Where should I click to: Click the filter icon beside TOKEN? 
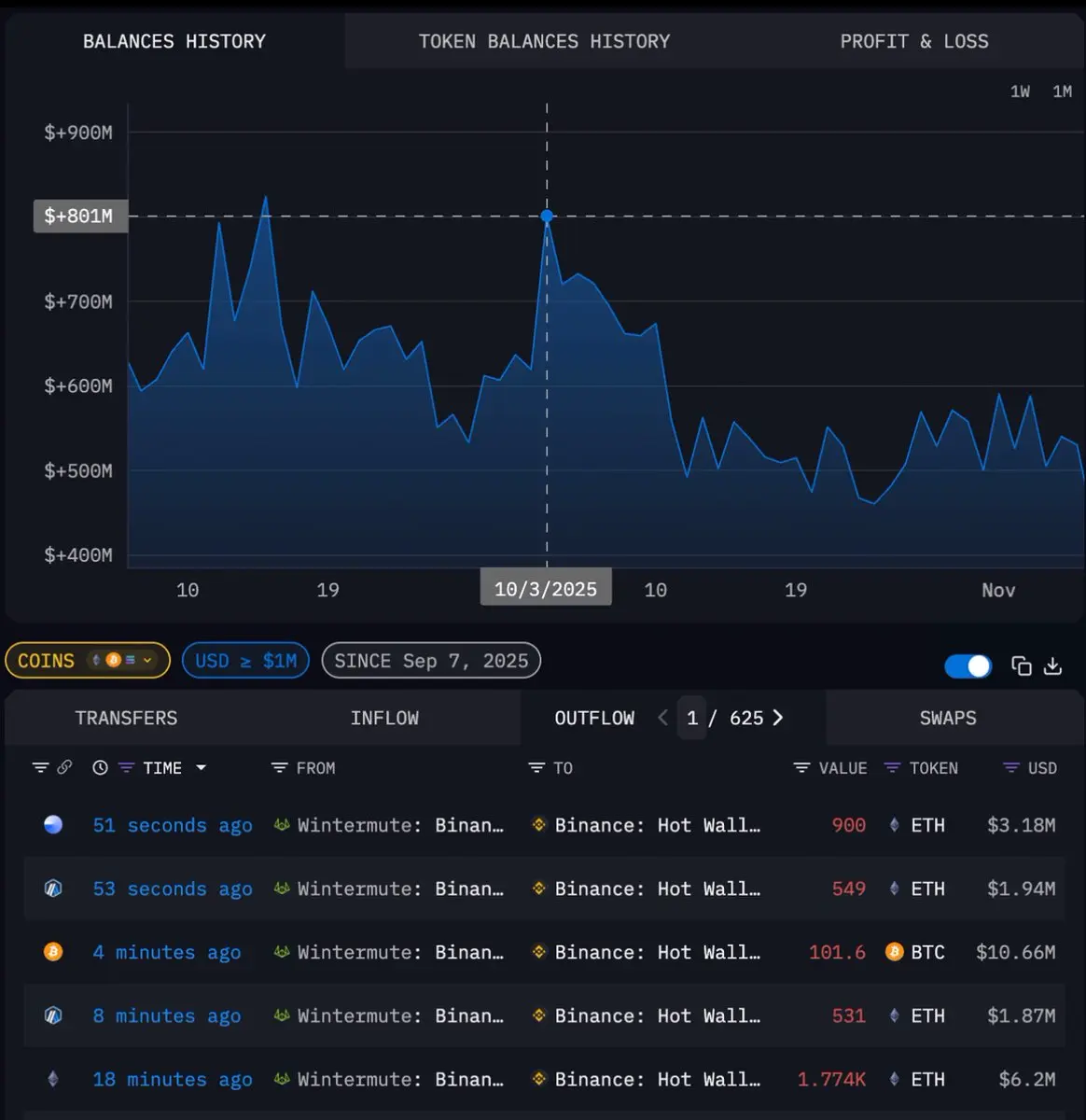[892, 768]
